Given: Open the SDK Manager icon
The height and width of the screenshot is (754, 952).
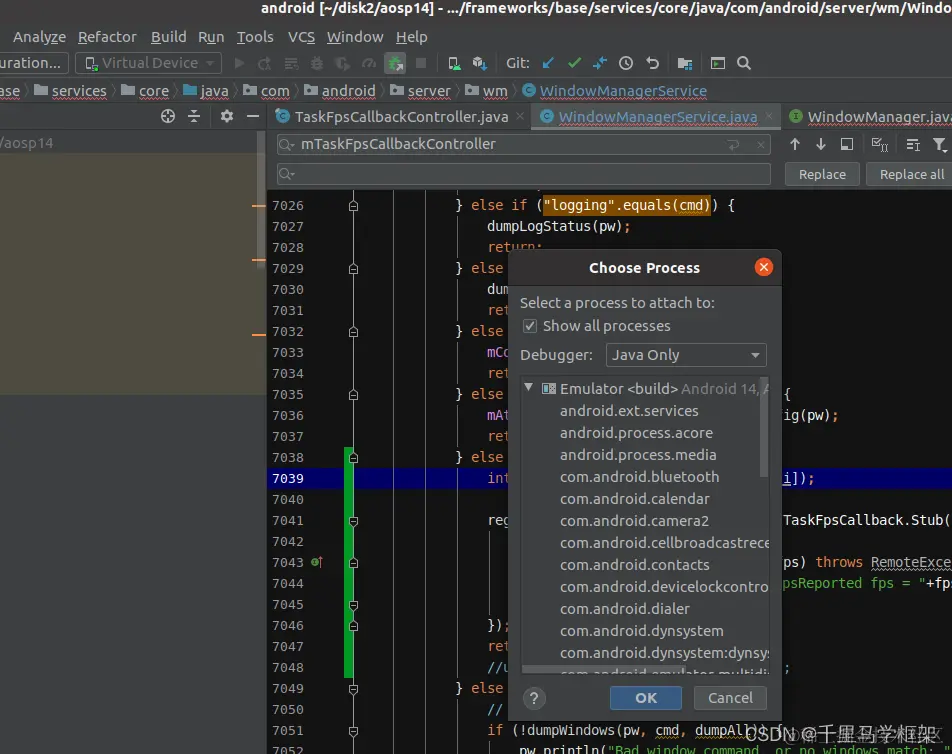Looking at the screenshot, I should (x=480, y=63).
